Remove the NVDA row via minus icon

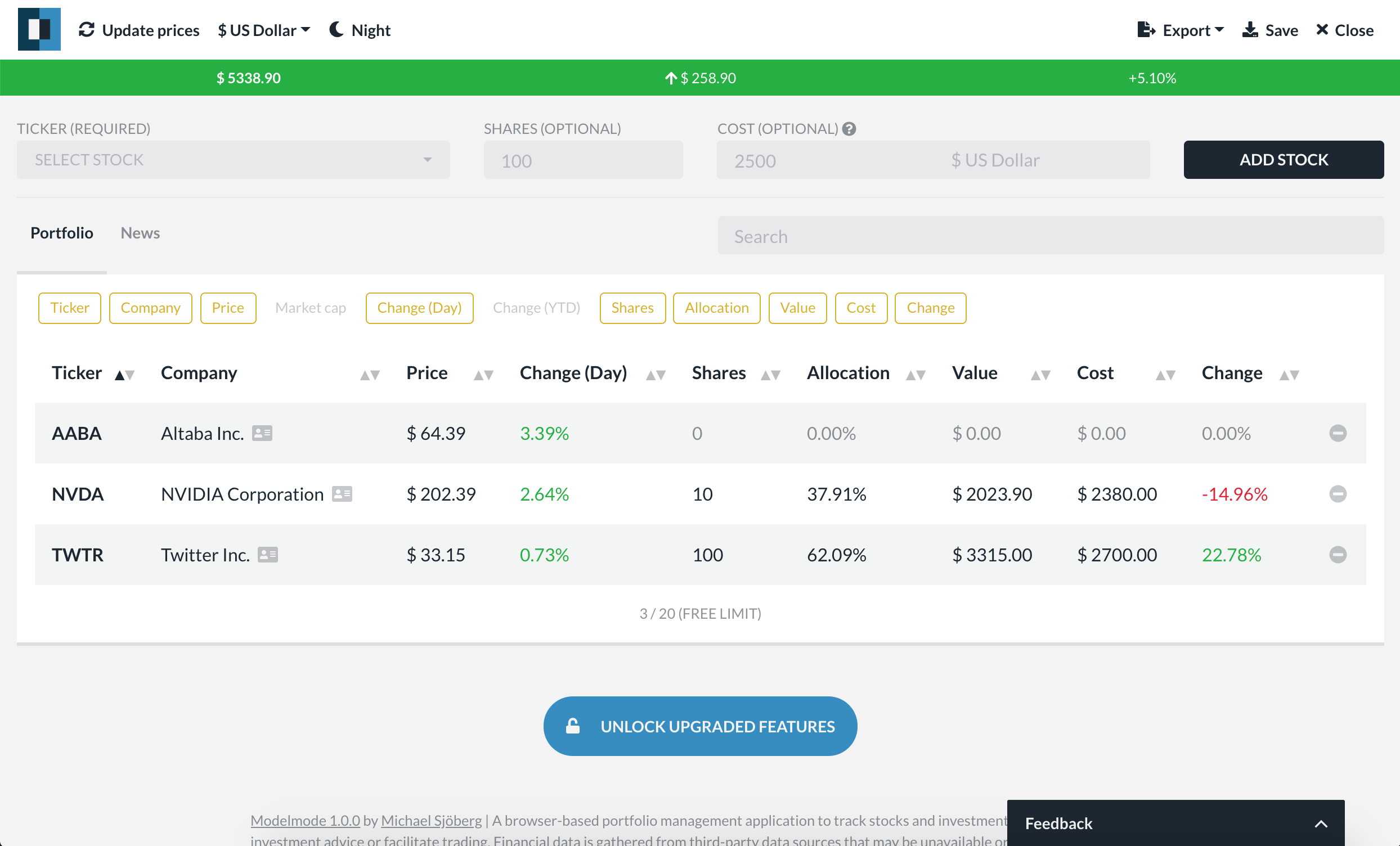tap(1338, 494)
